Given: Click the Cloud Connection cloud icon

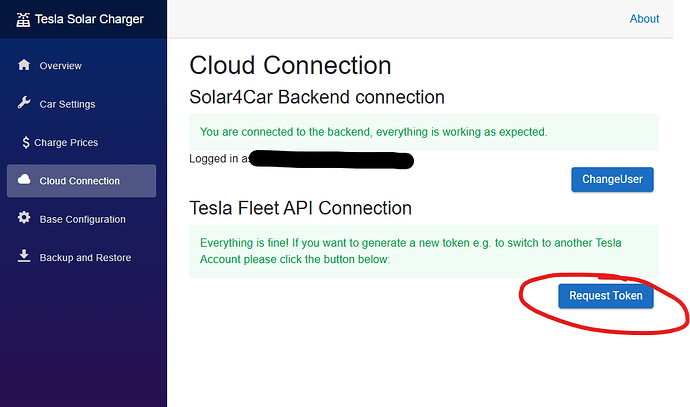Looking at the screenshot, I should click(24, 180).
